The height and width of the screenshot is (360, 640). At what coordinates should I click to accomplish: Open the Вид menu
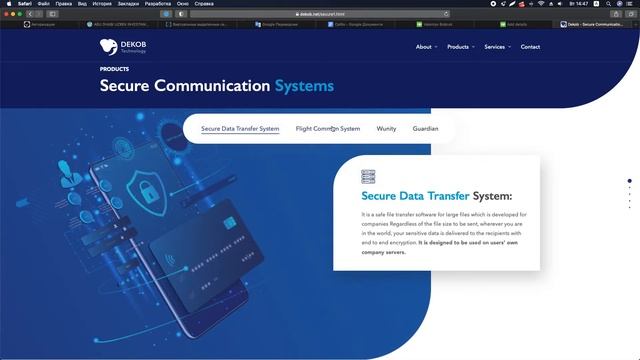coord(82,4)
